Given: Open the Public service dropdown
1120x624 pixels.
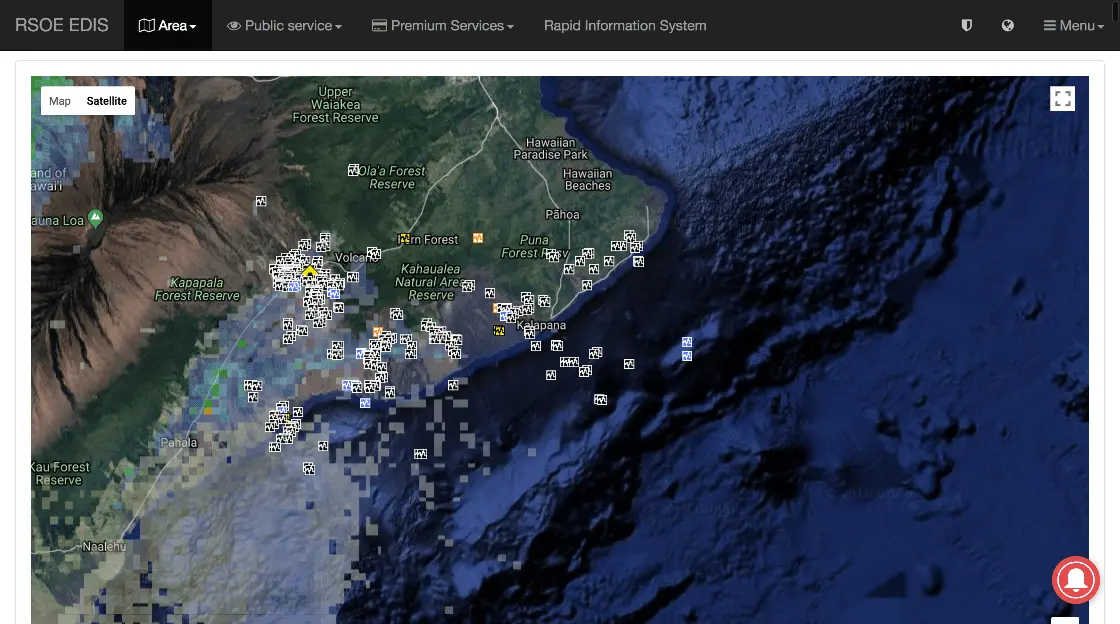Looking at the screenshot, I should click(x=285, y=26).
